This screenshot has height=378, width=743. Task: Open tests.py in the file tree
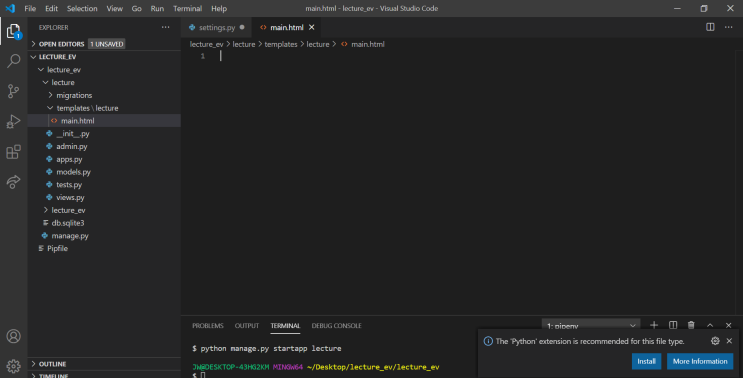point(104,185)
